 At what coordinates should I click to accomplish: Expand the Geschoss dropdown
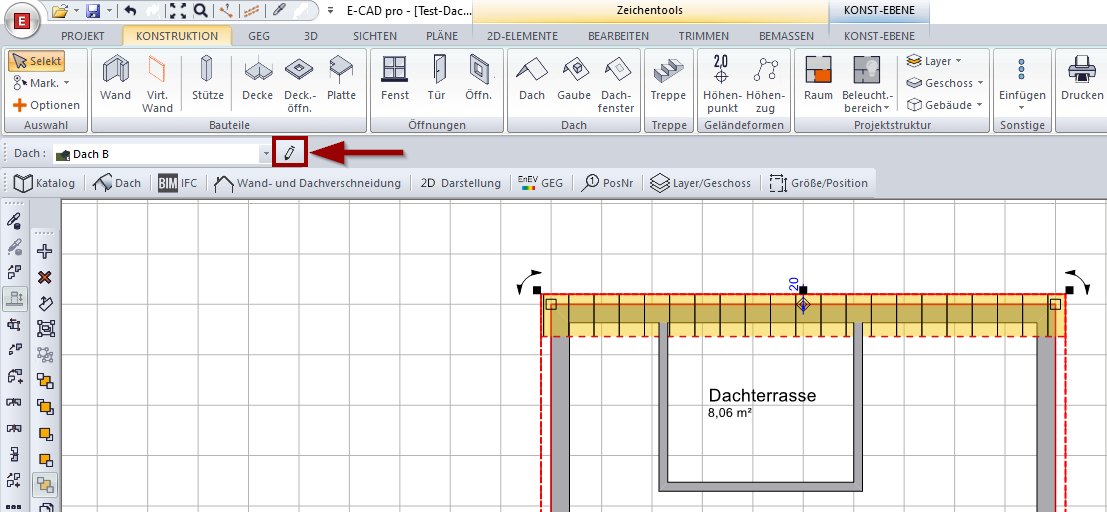coord(945,83)
